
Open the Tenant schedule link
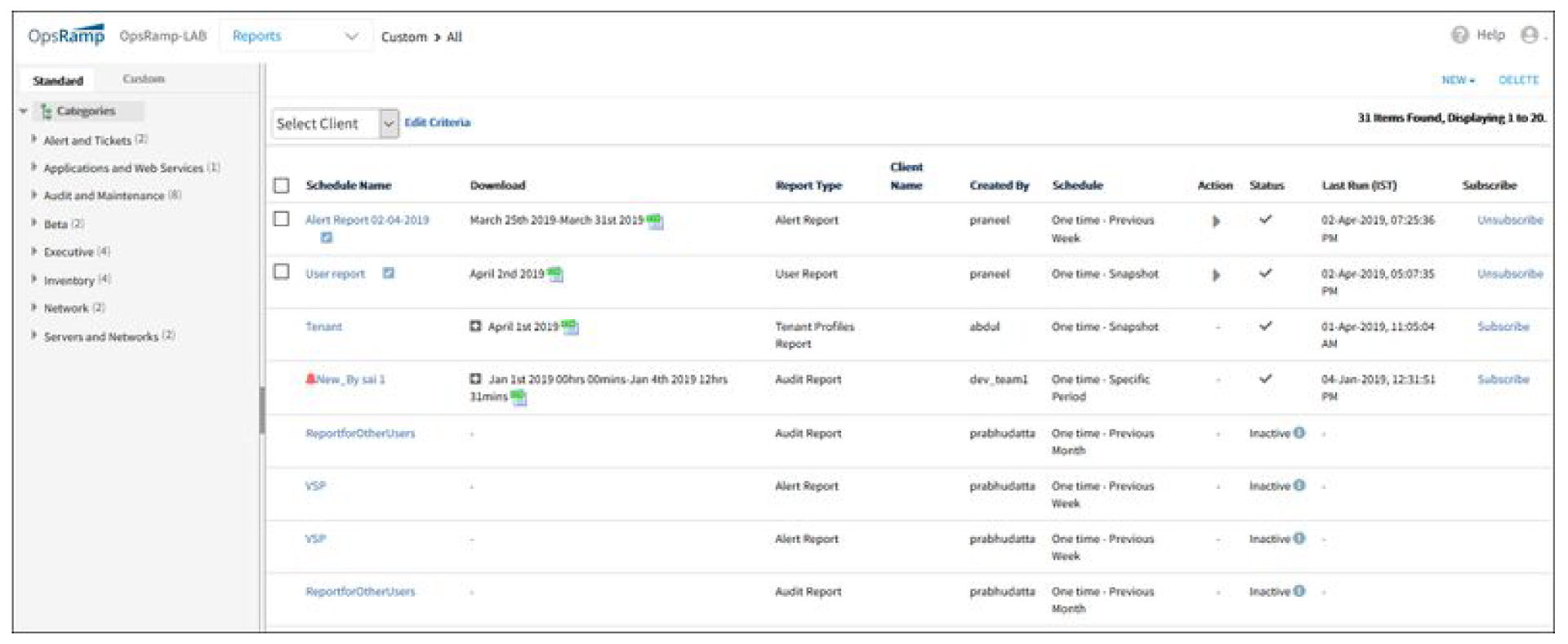(323, 326)
